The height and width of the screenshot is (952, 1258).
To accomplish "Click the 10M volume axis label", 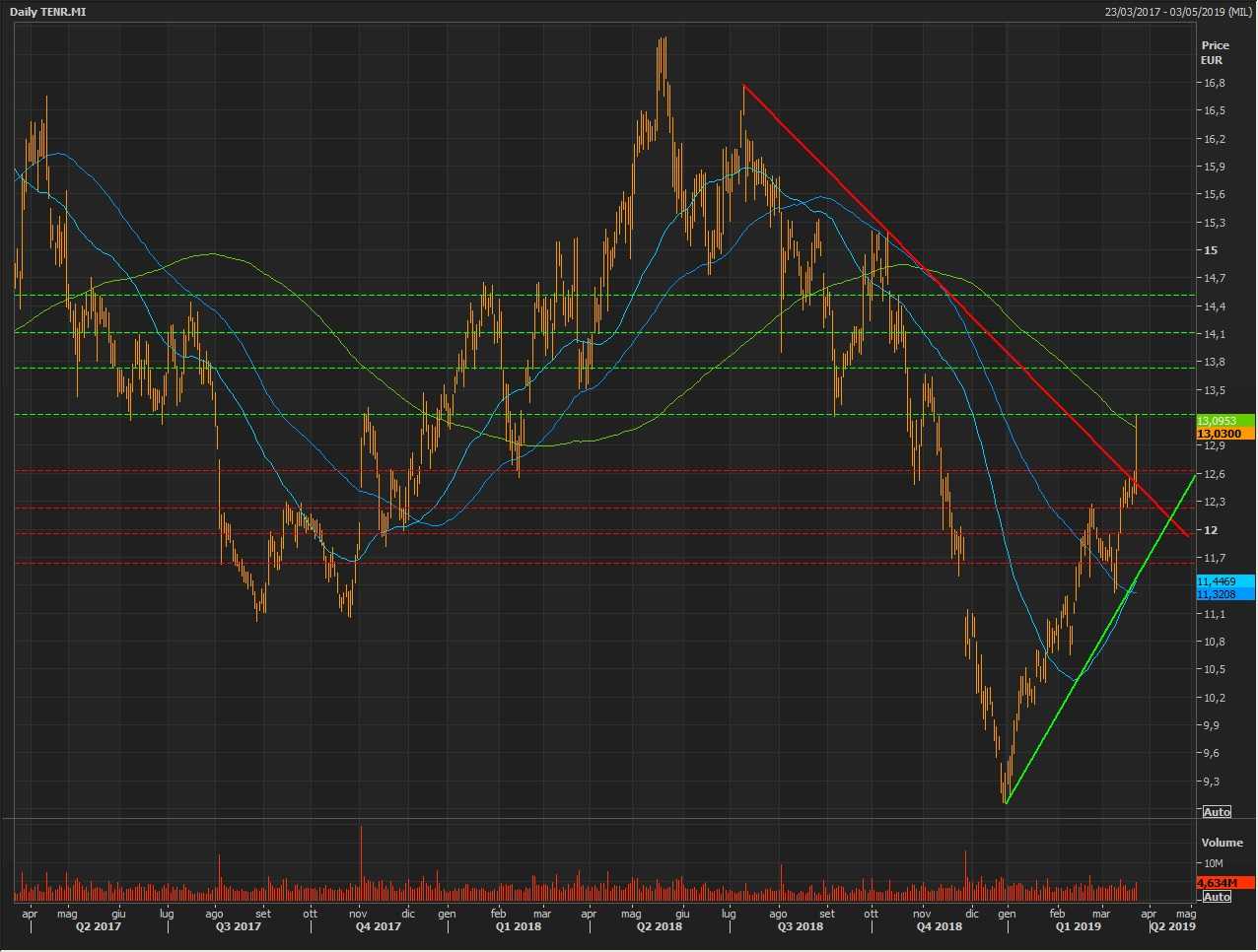I will pos(1212,864).
